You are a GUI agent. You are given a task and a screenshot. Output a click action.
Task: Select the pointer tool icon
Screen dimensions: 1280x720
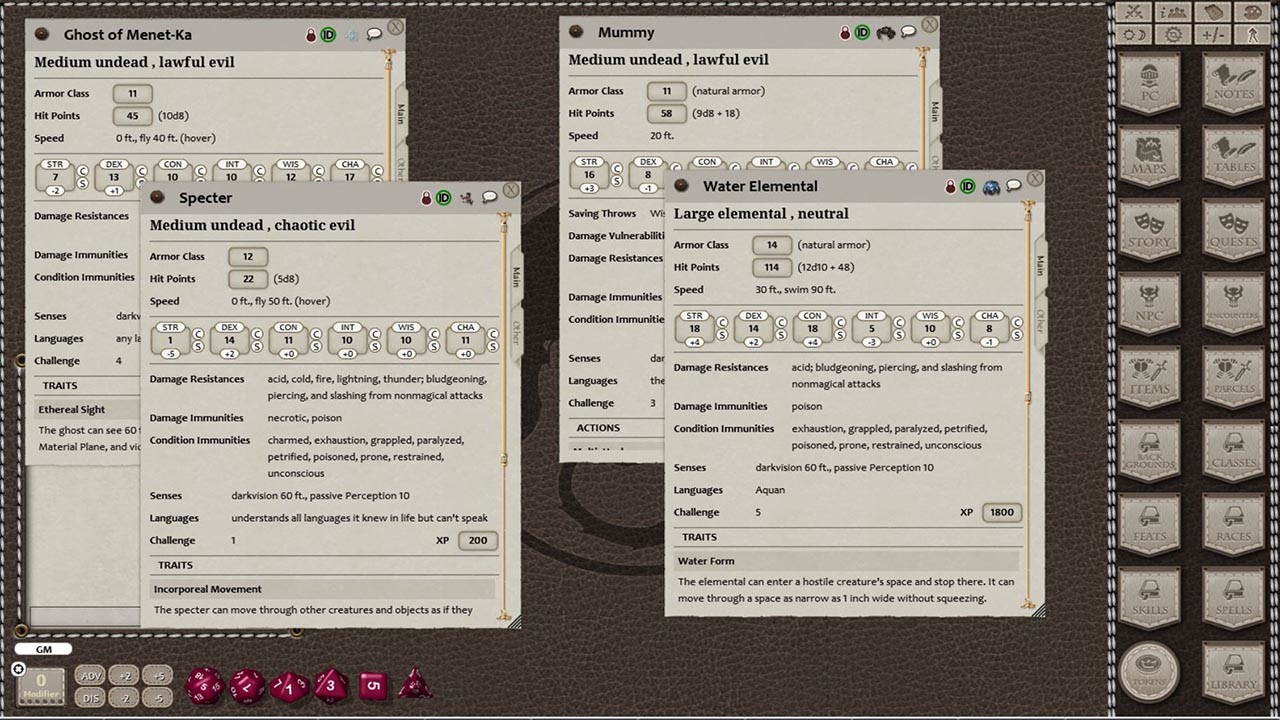[1252, 33]
